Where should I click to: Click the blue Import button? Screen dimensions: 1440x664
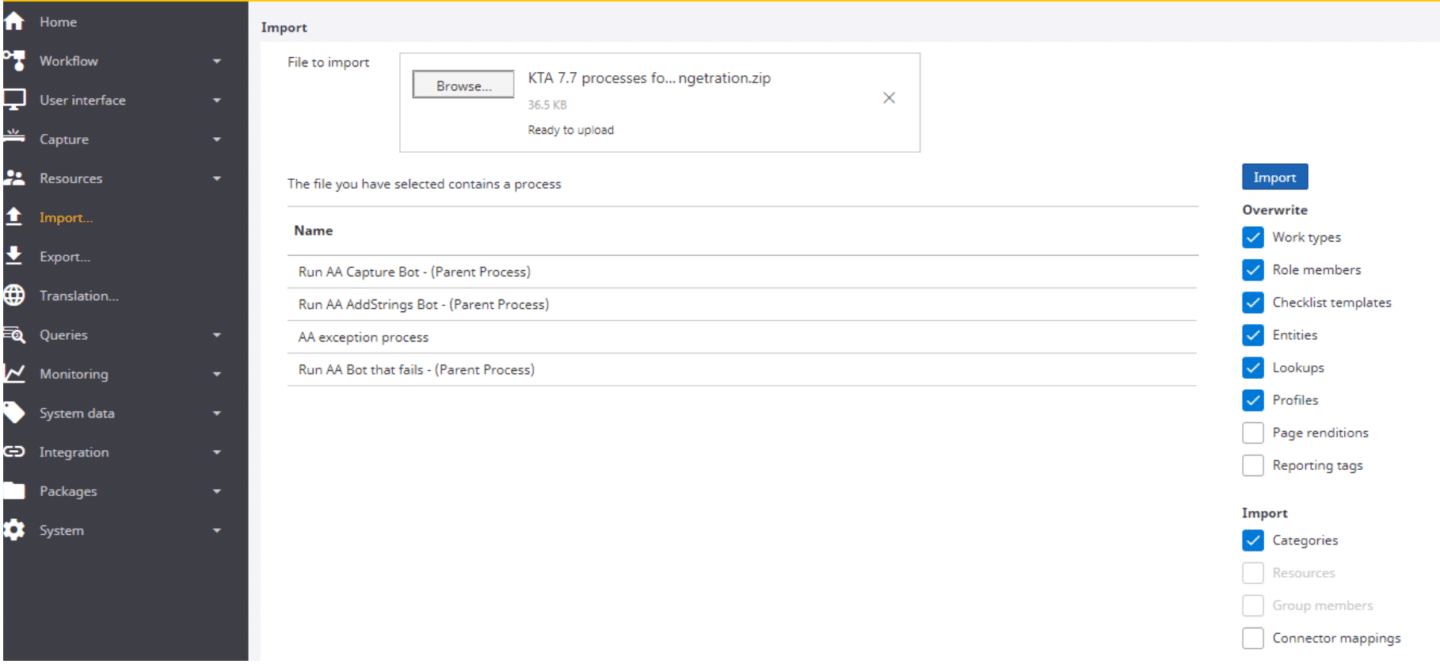1274,177
